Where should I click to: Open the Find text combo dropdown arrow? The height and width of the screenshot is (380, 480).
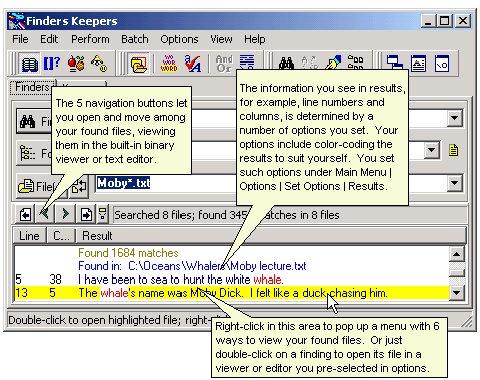[454, 118]
